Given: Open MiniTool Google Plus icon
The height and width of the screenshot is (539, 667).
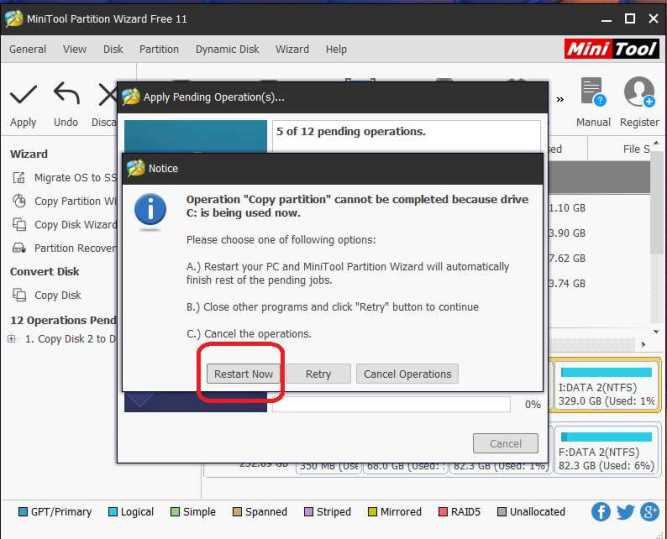Looking at the screenshot, I should (650, 512).
